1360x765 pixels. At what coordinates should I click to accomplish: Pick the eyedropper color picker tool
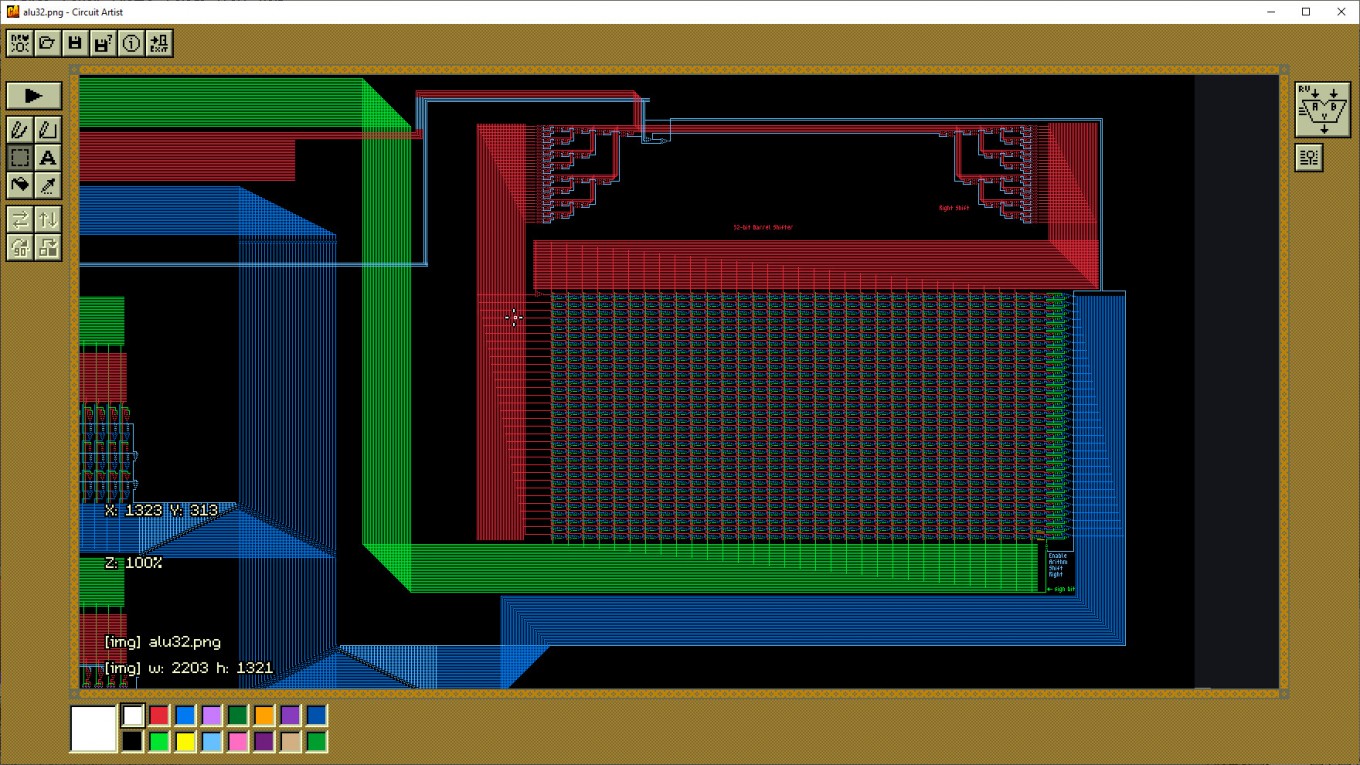(48, 186)
